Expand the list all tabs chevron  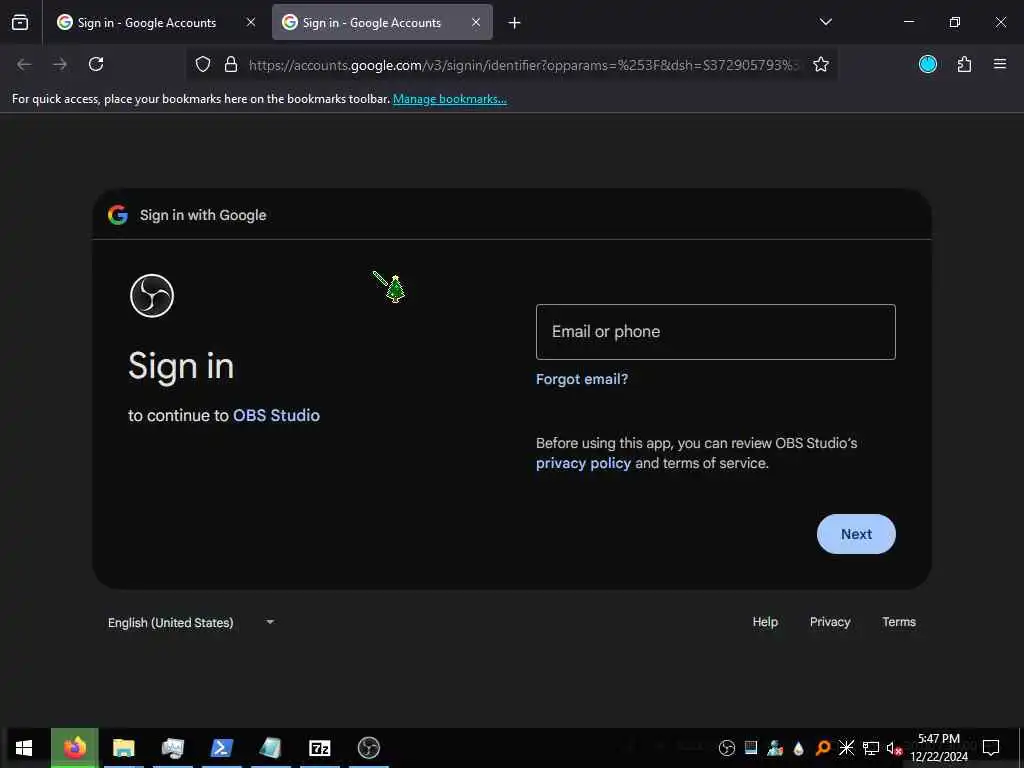pos(825,22)
